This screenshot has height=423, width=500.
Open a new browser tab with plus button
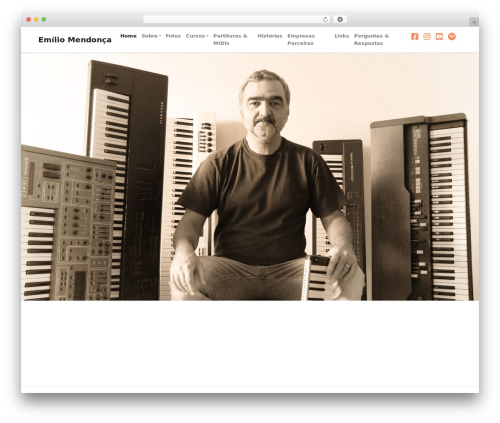pyautogui.click(x=474, y=22)
